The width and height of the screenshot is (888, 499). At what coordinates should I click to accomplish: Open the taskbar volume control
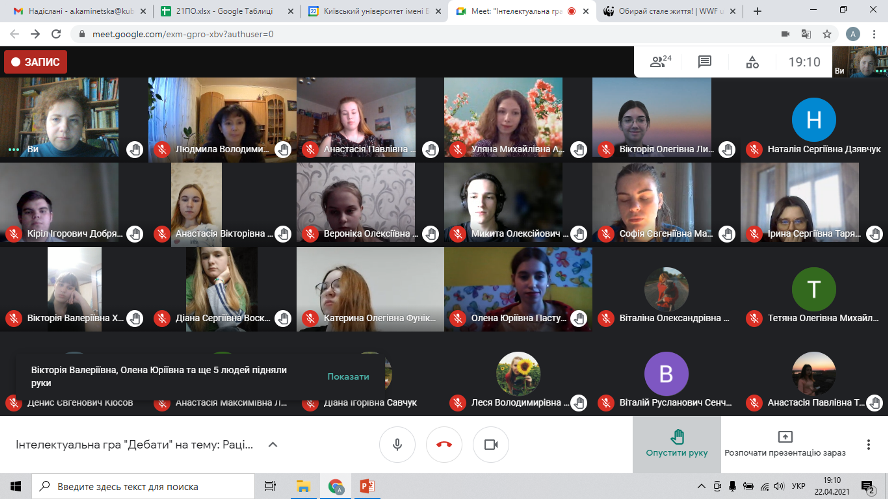[x=780, y=486]
